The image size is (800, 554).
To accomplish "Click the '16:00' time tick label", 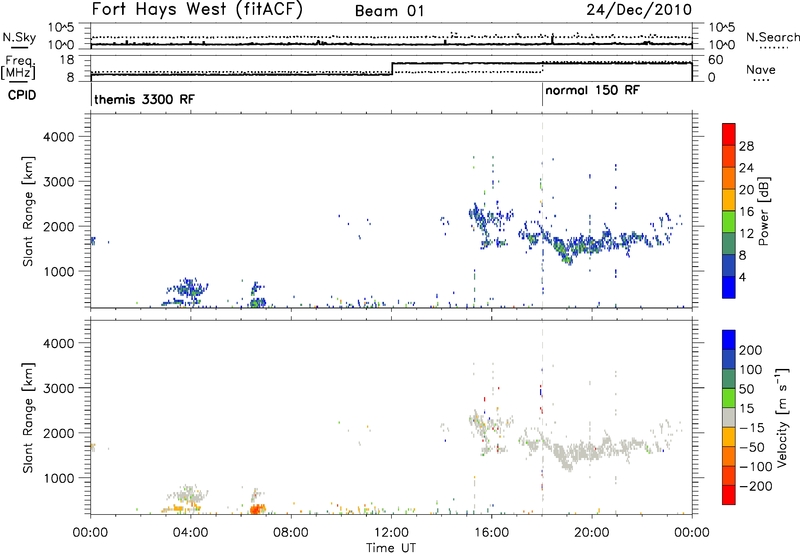I will click(x=491, y=533).
